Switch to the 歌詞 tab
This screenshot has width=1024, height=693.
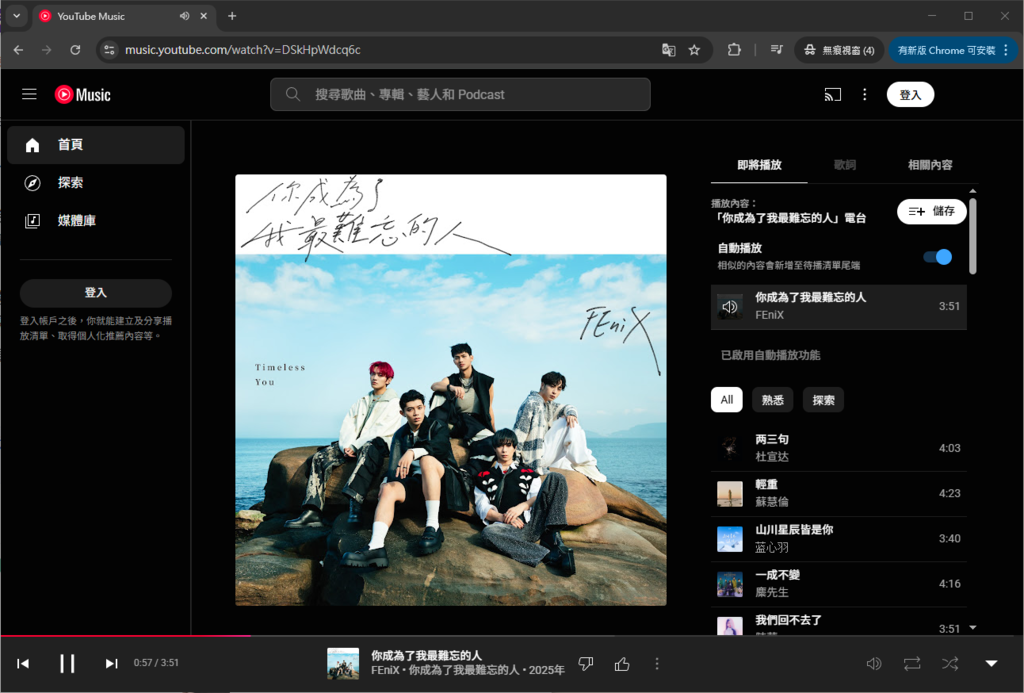coord(844,165)
